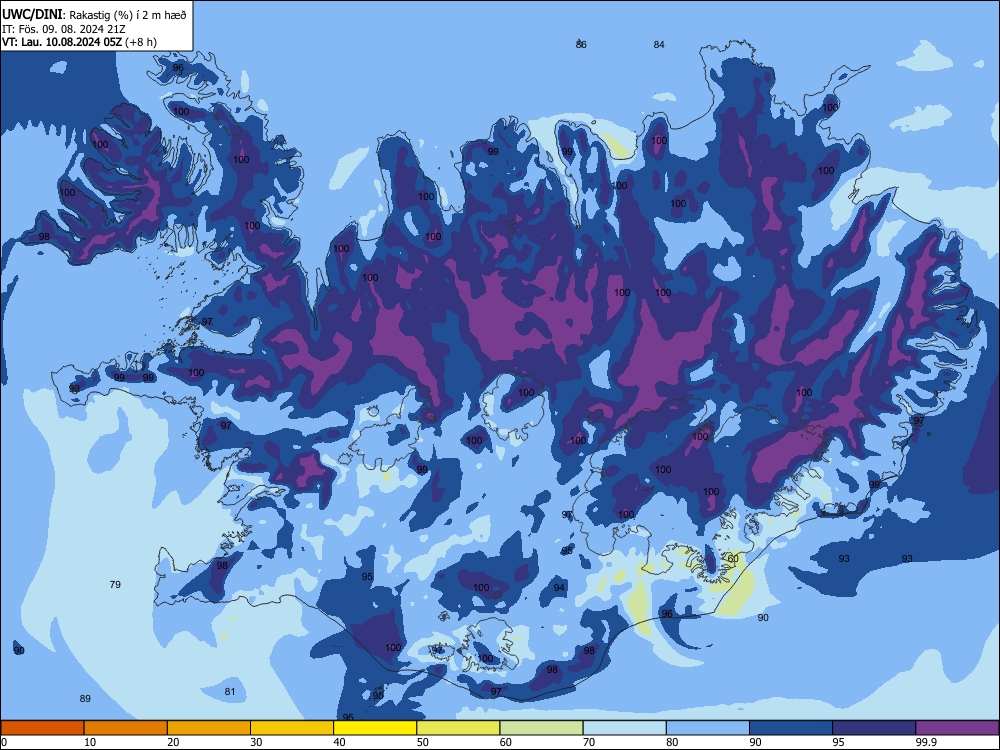Click the 'VT: Lau. 10.08.2024 05Z (+8 h)' line
This screenshot has height=750, width=1000.
79,42
